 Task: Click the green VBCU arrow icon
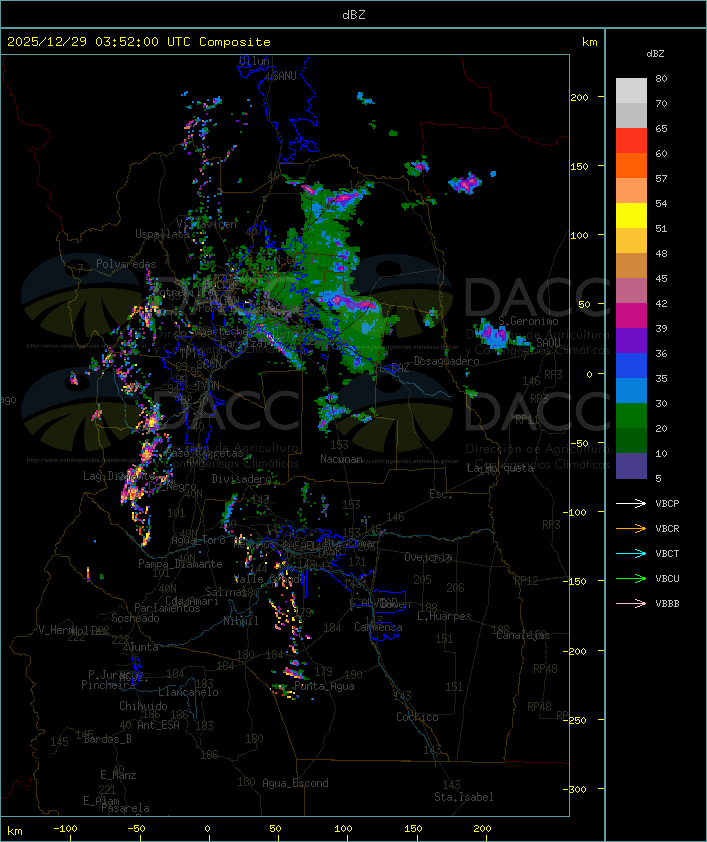[631, 578]
